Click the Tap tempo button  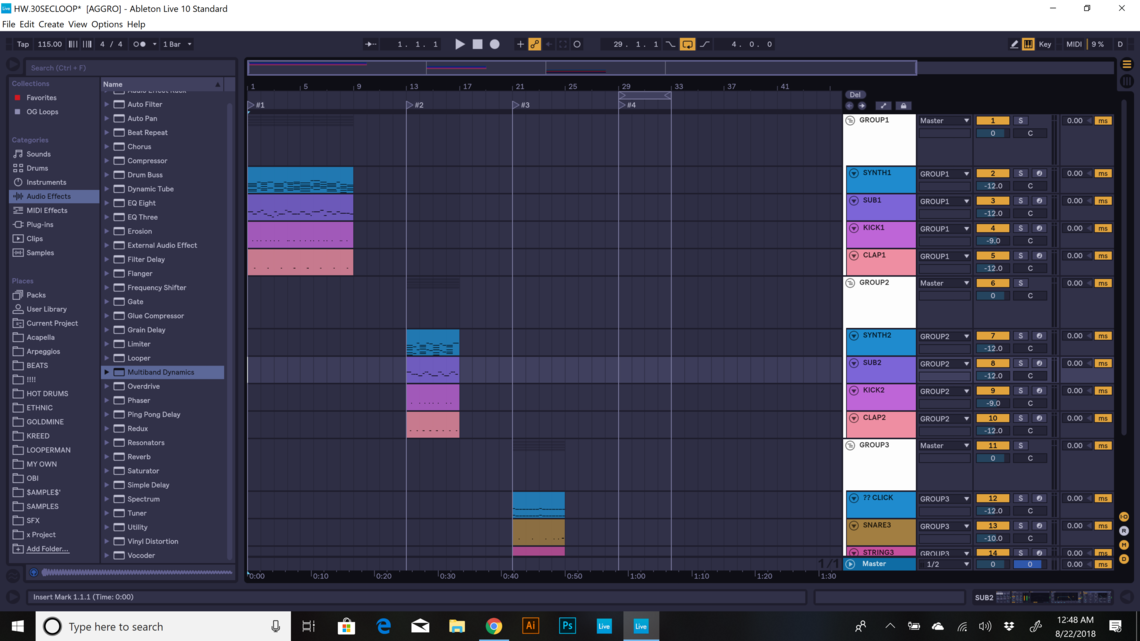click(23, 44)
